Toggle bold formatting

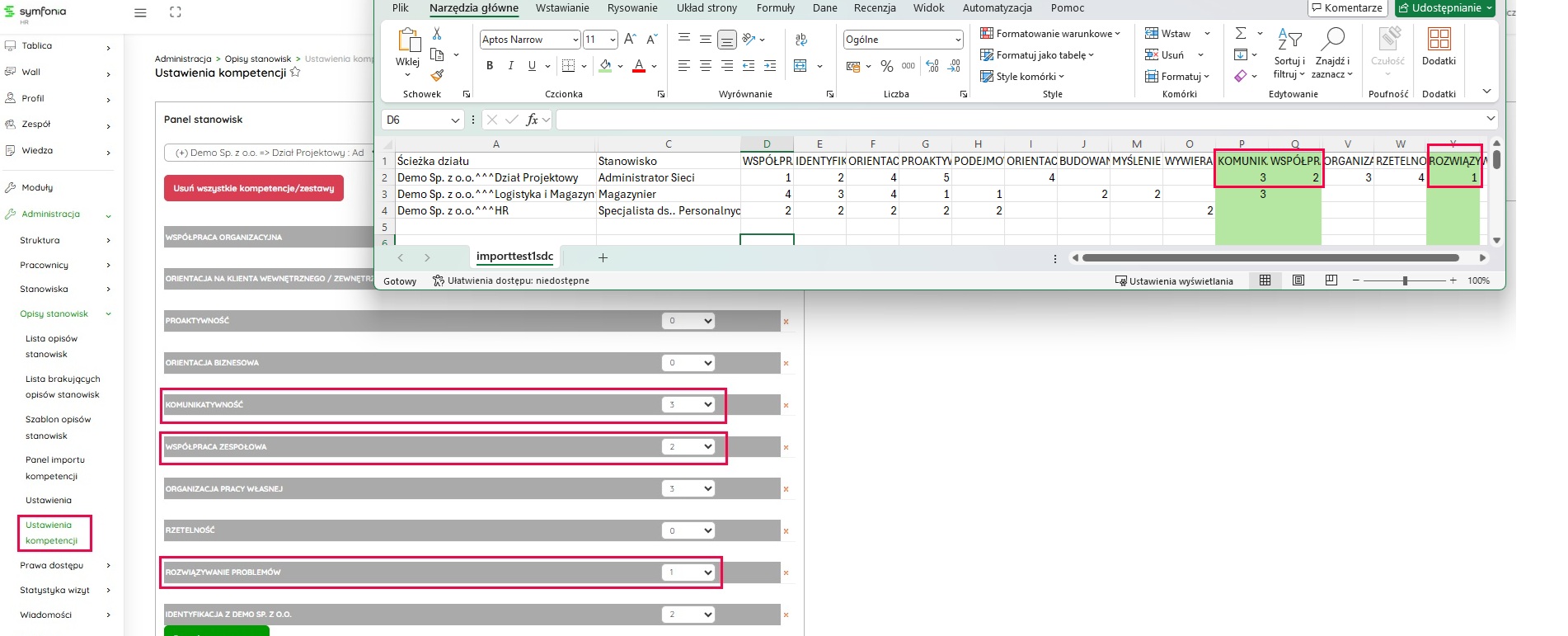tap(490, 66)
